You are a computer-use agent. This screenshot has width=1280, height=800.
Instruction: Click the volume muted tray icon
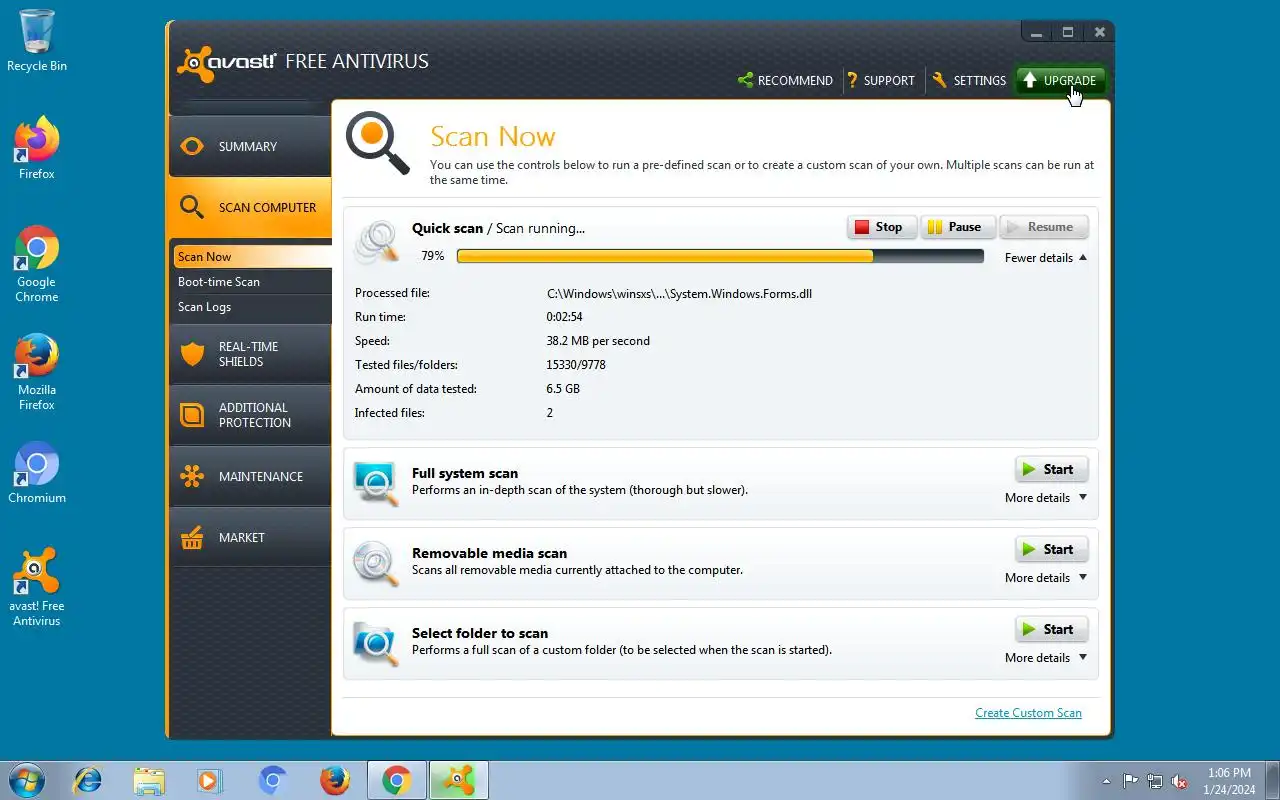[1180, 781]
